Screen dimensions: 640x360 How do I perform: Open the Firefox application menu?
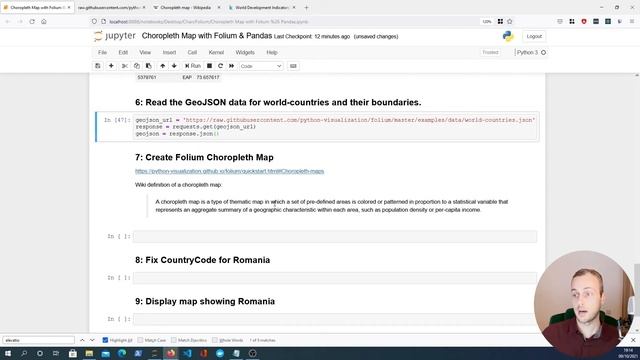click(x=632, y=21)
